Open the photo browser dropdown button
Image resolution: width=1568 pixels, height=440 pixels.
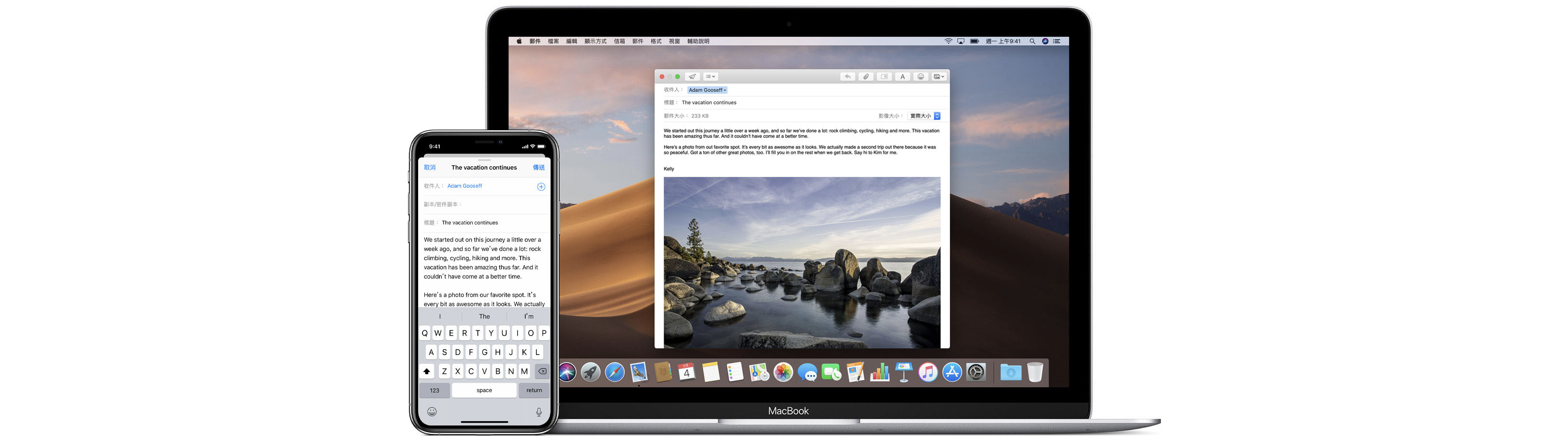939,77
